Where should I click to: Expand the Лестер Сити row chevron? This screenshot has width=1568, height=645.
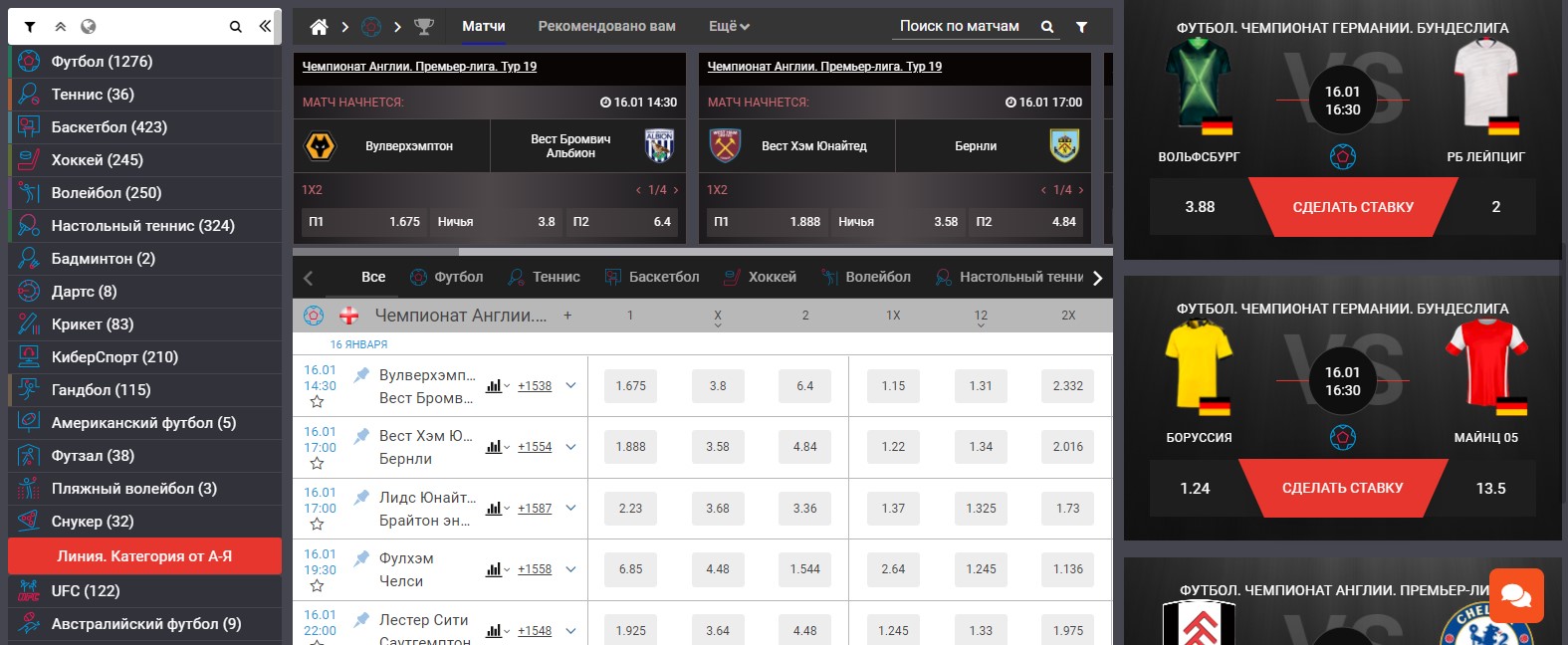570,630
